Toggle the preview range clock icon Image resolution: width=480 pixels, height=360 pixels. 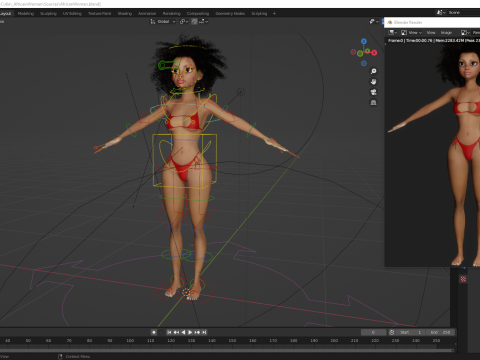pos(392,332)
